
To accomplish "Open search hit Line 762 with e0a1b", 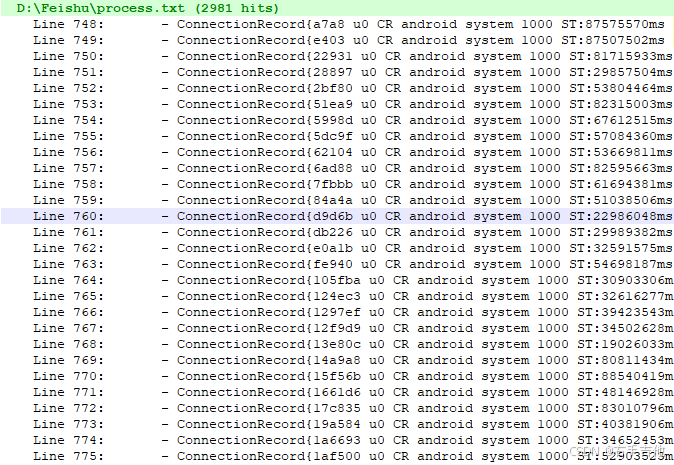I will (337, 248).
